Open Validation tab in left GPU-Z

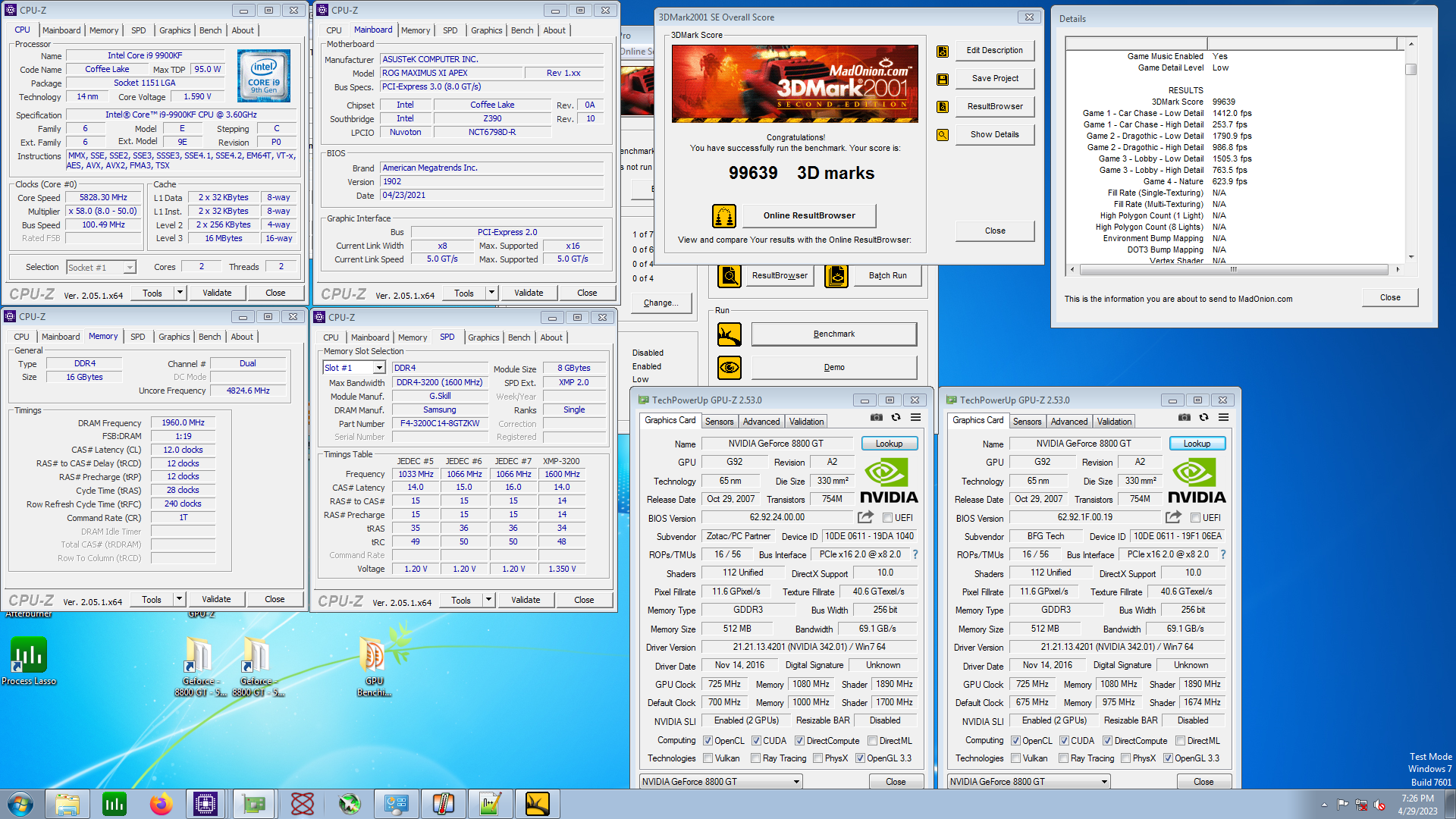click(806, 422)
